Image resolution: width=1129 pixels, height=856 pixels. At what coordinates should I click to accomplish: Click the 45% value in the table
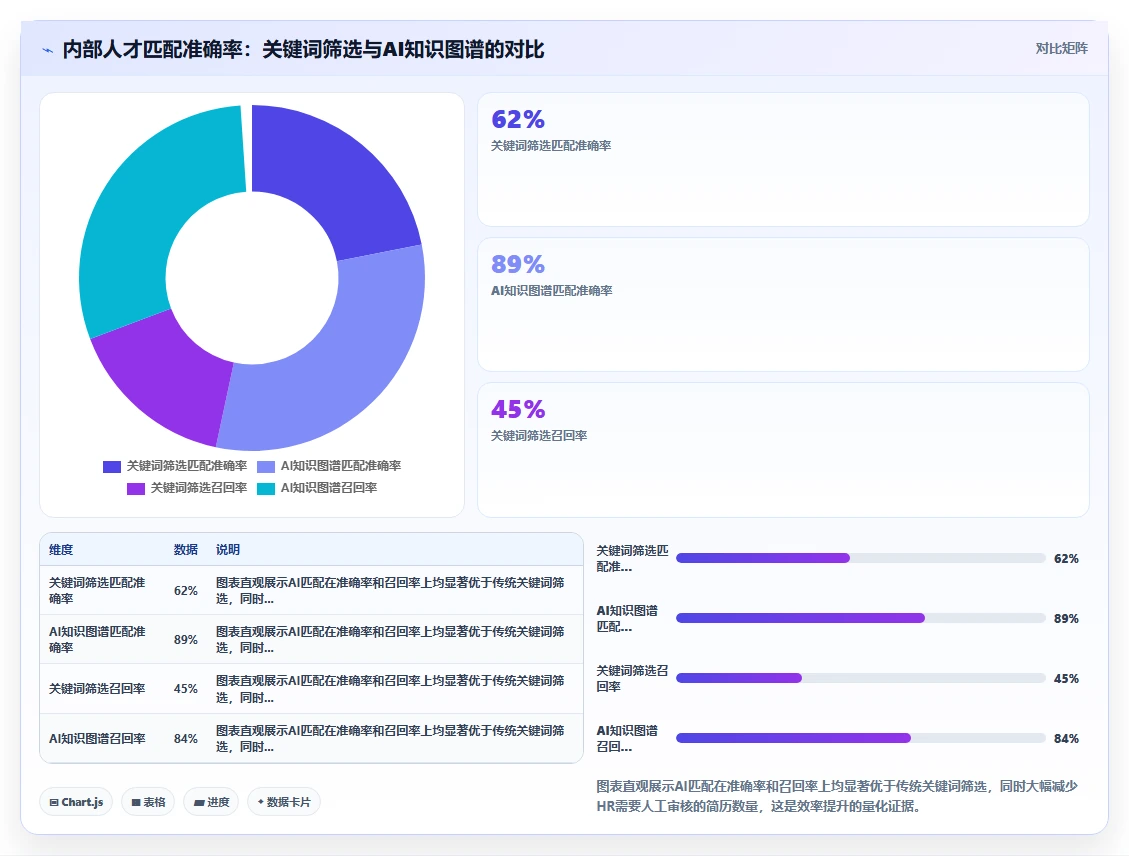point(186,688)
